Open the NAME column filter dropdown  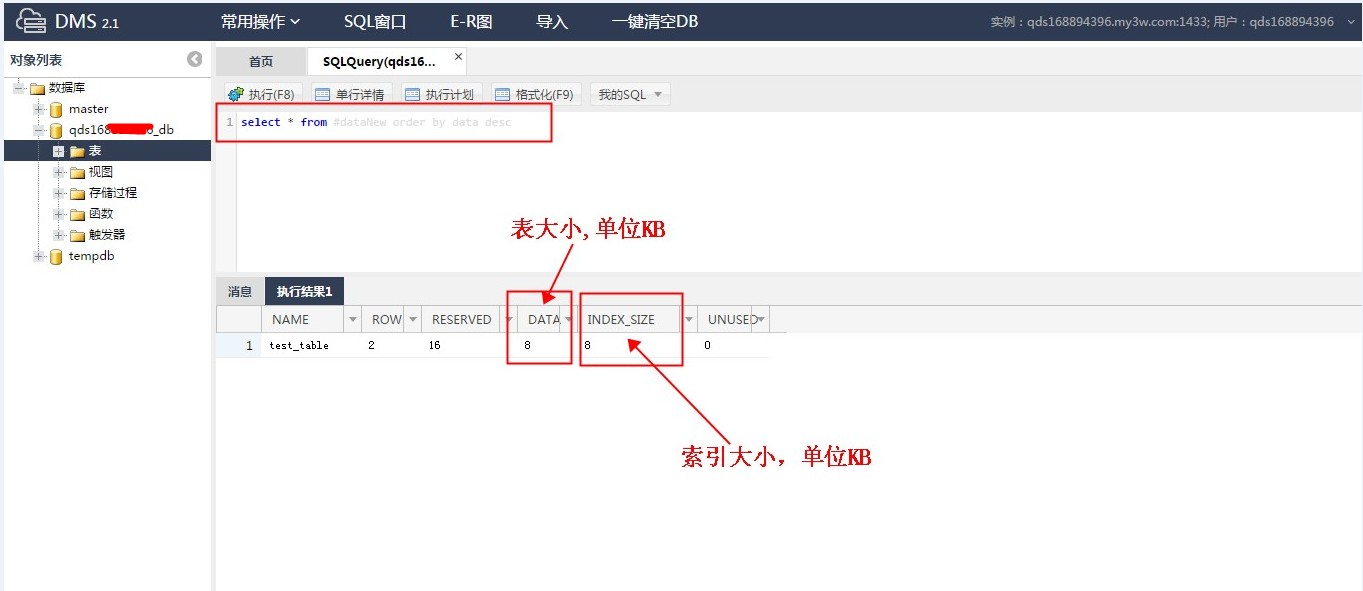pos(351,320)
